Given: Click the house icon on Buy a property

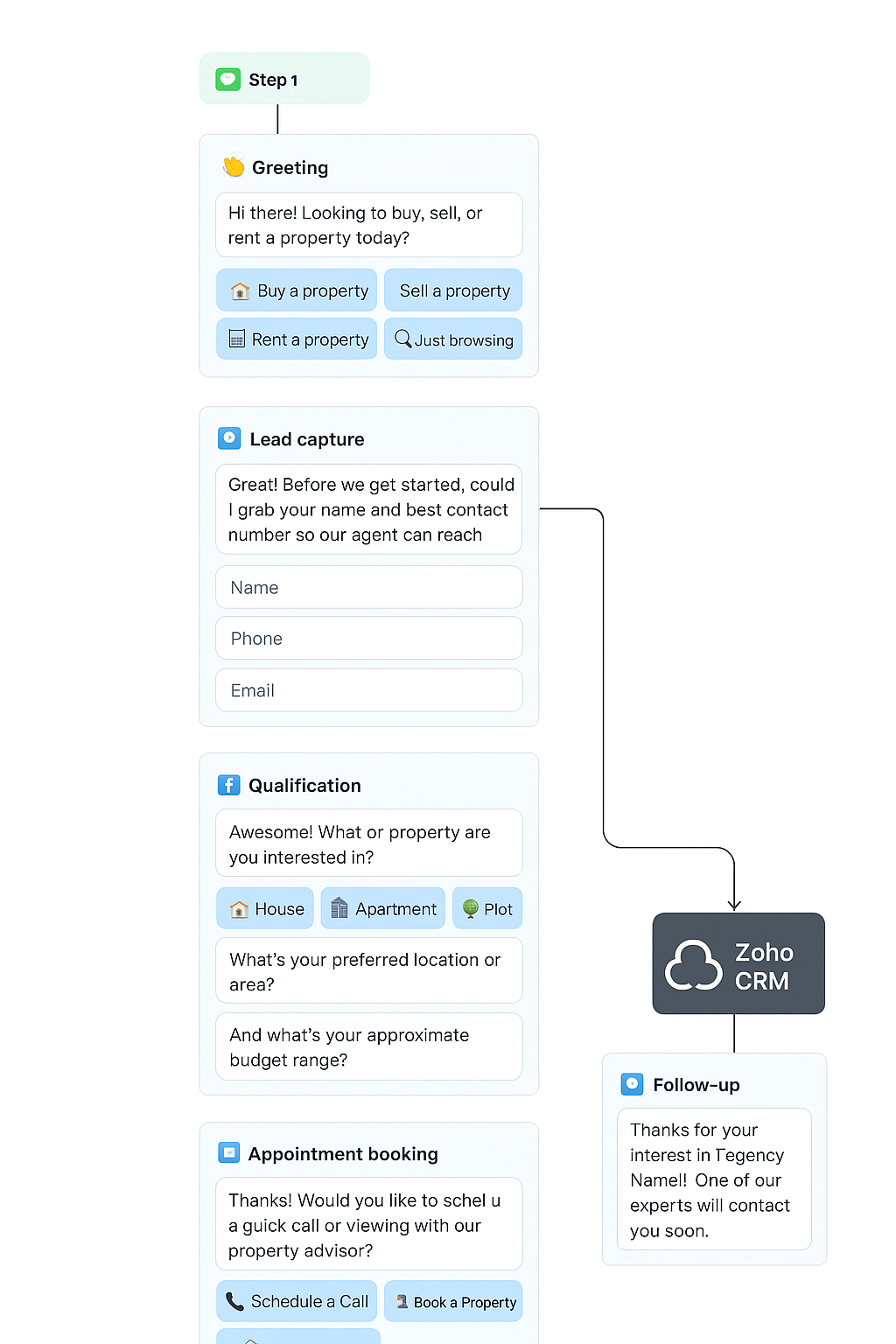Looking at the screenshot, I should click(x=239, y=290).
